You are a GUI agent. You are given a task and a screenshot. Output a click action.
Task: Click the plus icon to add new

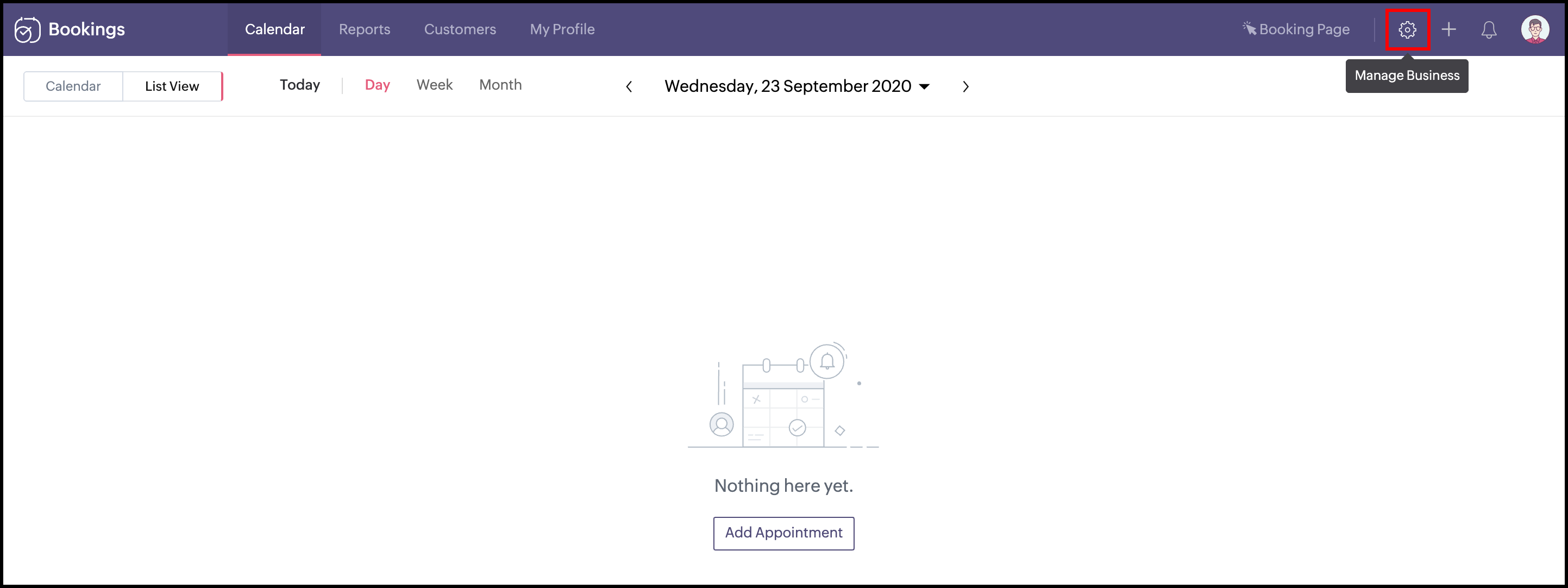click(x=1448, y=29)
